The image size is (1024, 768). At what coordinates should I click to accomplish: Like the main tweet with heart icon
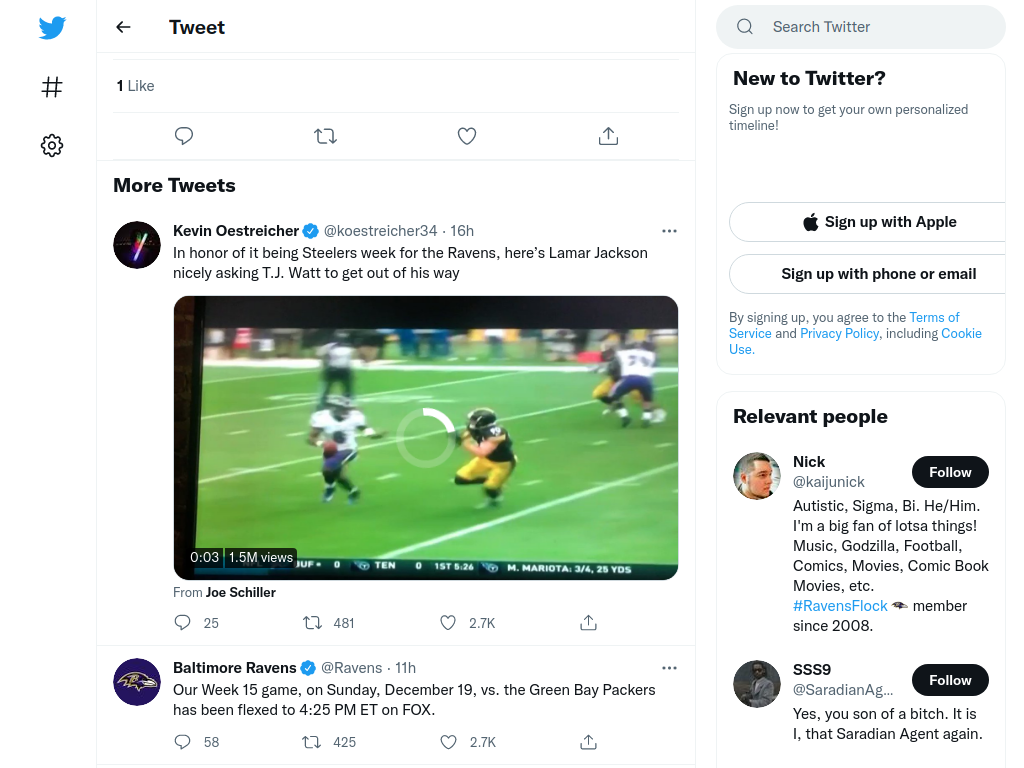(467, 136)
